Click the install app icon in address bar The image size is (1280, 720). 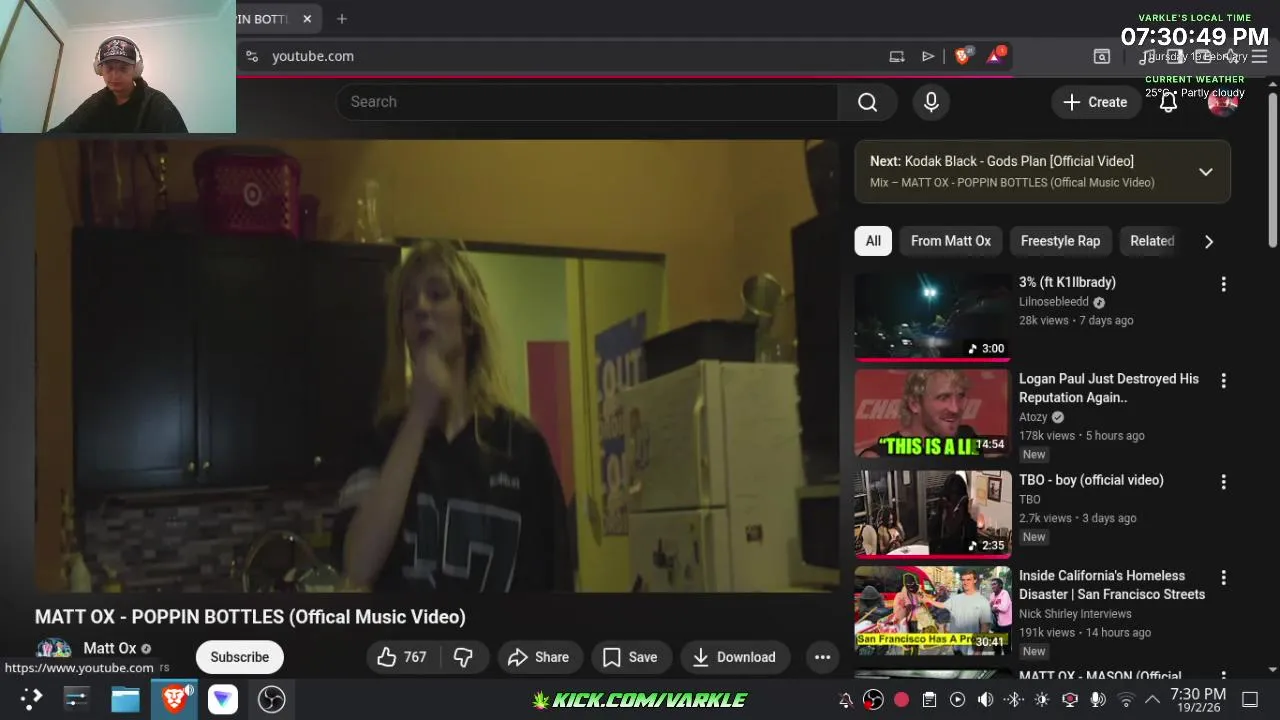click(897, 56)
